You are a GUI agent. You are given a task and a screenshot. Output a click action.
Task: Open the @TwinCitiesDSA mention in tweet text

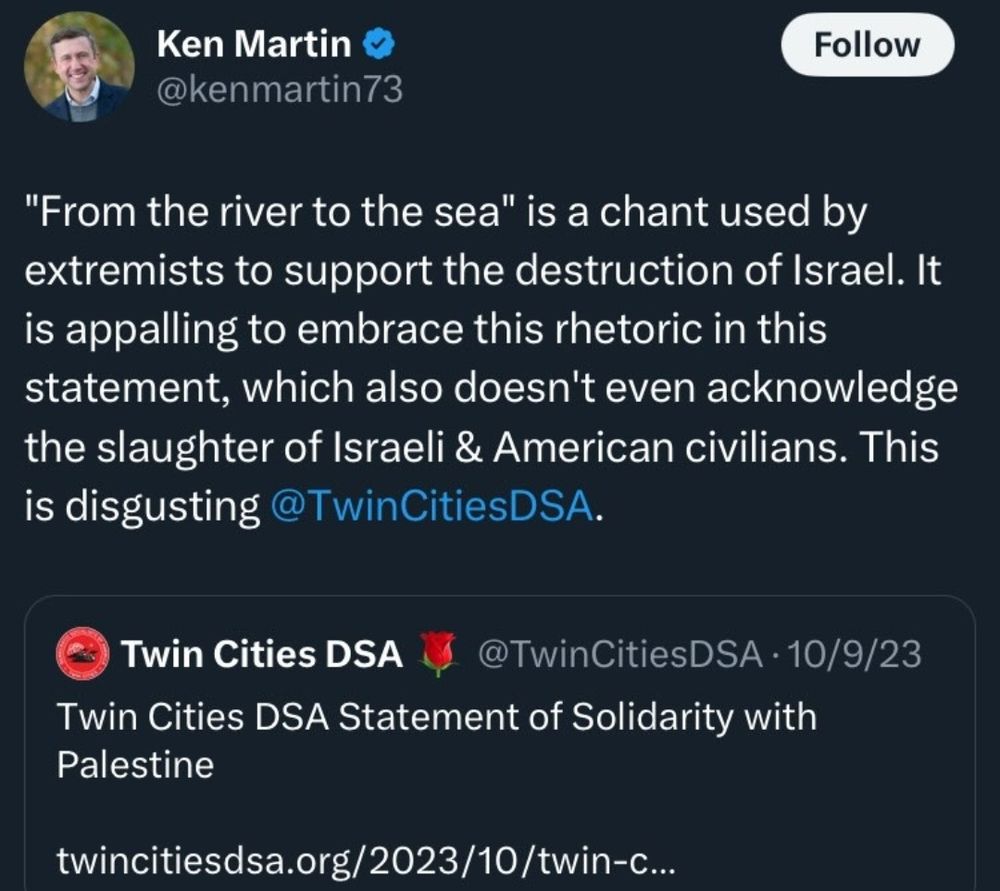[x=432, y=506]
